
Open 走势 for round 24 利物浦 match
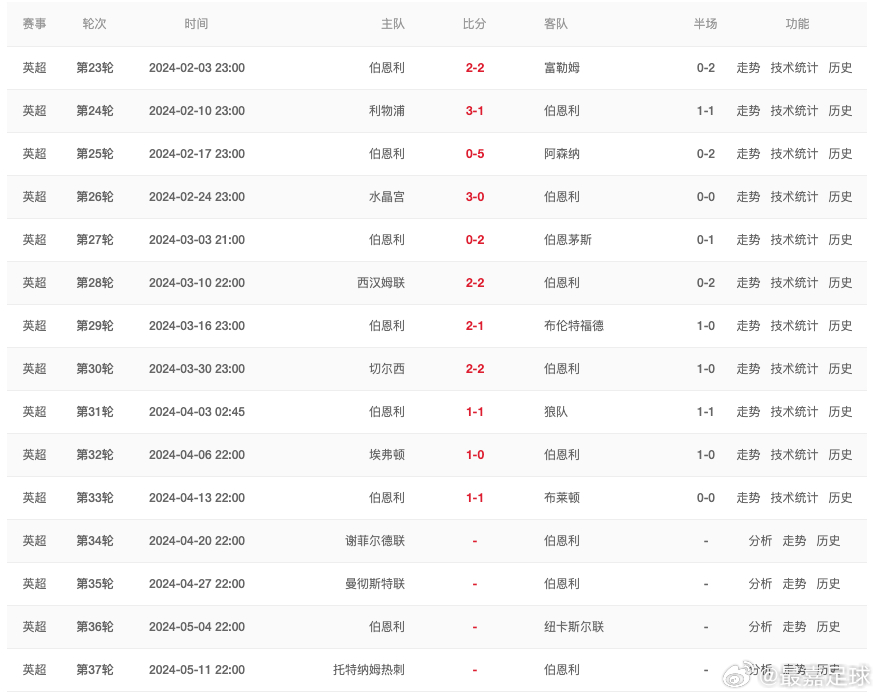[x=748, y=111]
